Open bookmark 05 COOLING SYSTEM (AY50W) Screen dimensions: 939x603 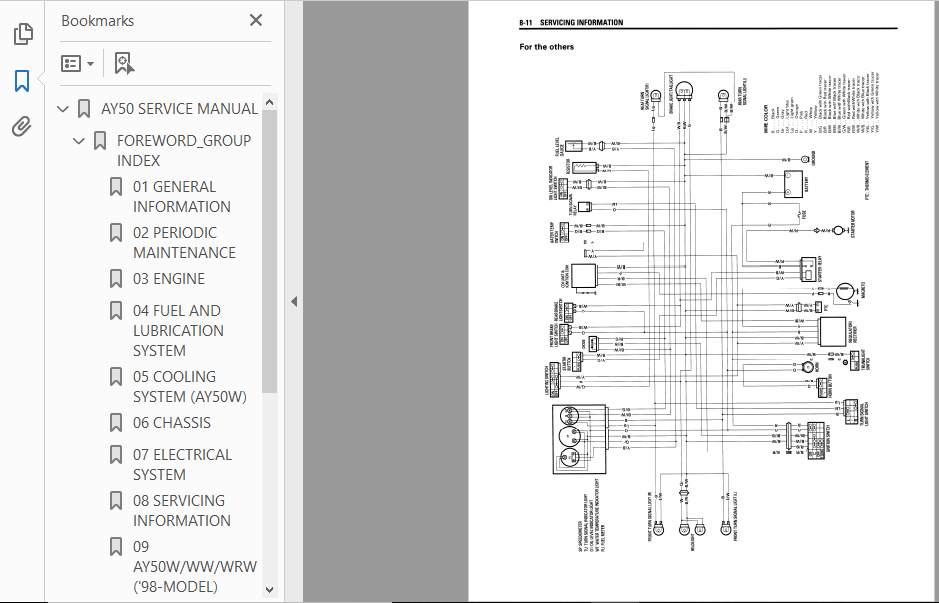click(x=190, y=387)
